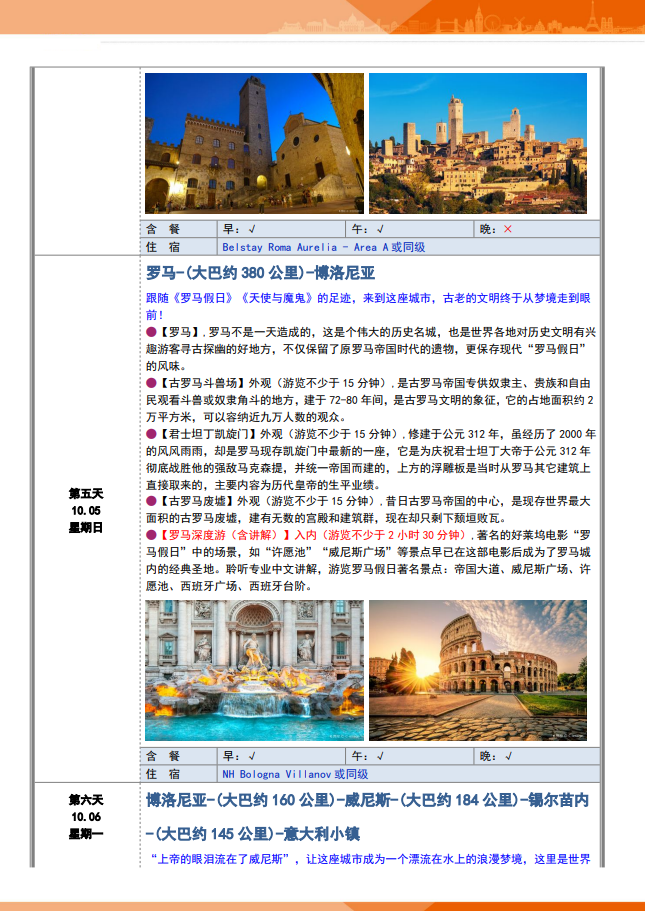Click 星期一 weekday text
This screenshot has width=645, height=911.
point(86,834)
